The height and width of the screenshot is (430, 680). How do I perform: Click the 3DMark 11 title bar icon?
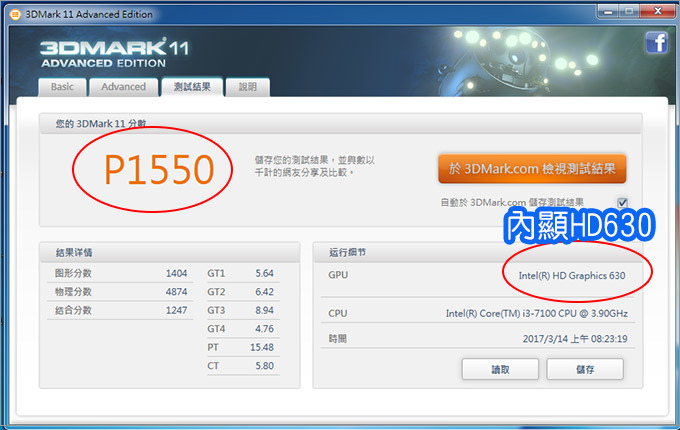point(15,15)
